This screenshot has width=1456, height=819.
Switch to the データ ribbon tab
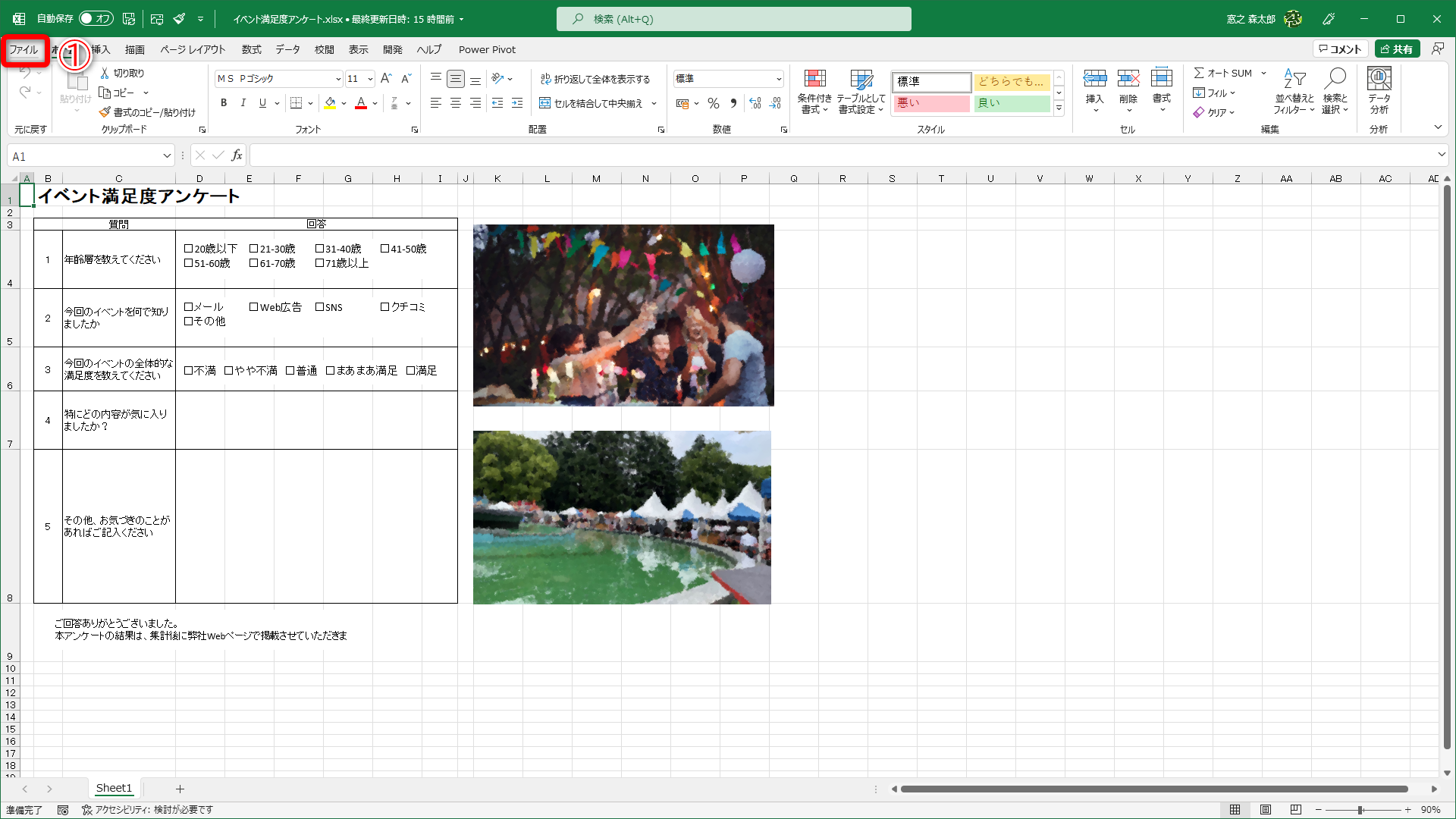coord(287,49)
